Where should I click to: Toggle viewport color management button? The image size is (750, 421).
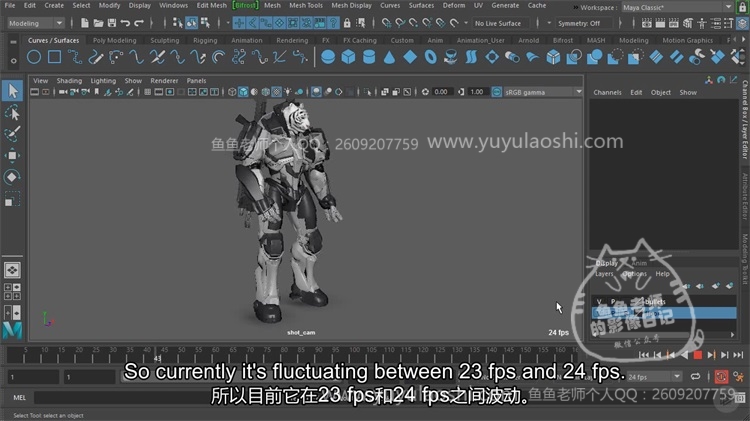(x=496, y=92)
